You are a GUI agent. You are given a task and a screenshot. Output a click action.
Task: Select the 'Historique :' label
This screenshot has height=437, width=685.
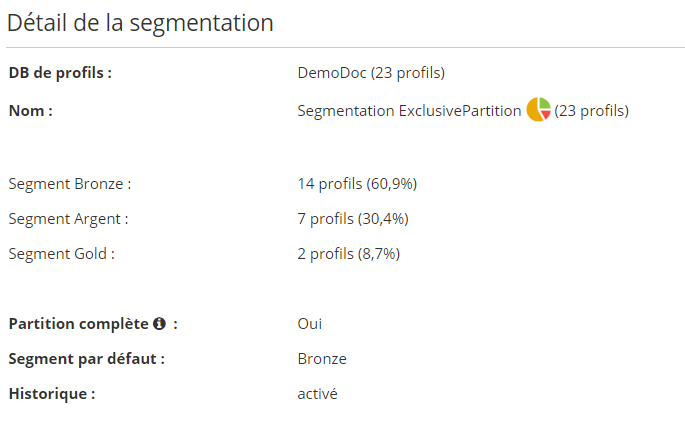tap(52, 394)
